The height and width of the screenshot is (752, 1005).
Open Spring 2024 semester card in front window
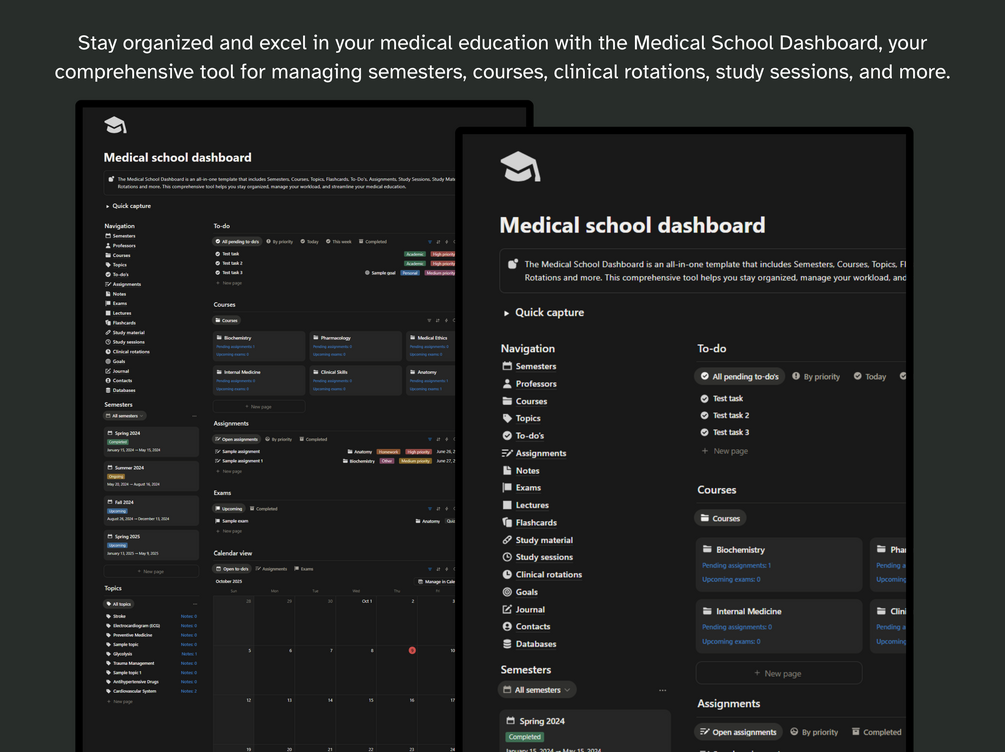click(x=585, y=730)
